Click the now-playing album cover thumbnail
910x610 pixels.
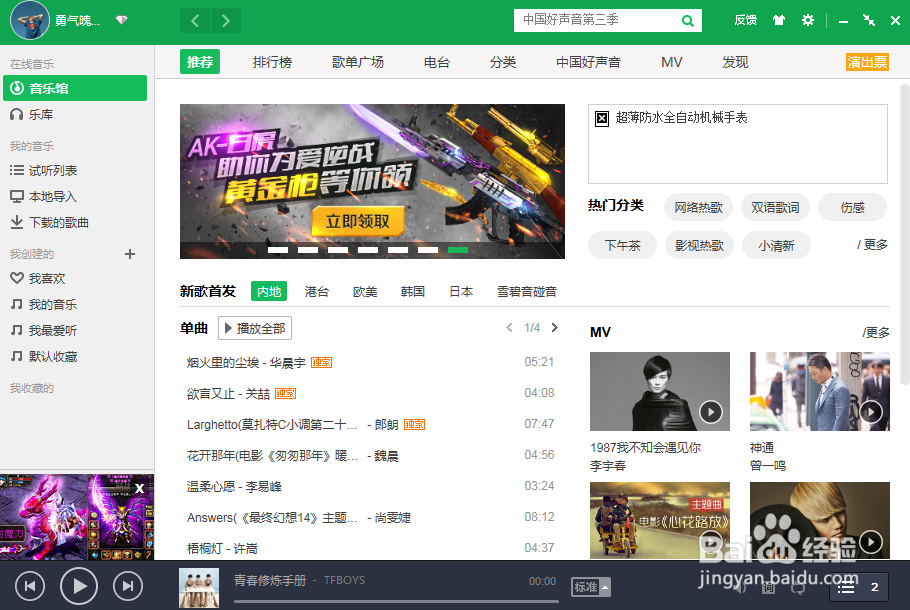point(199,588)
